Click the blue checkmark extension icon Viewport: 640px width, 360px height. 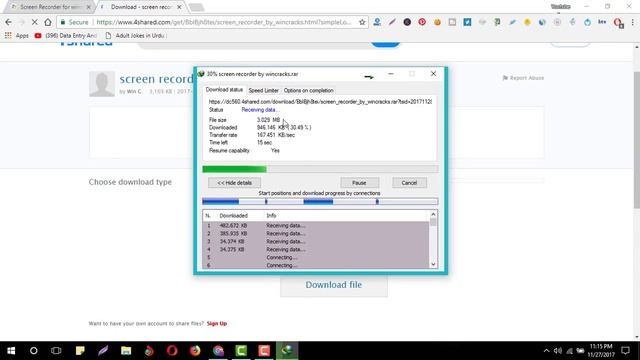467,22
